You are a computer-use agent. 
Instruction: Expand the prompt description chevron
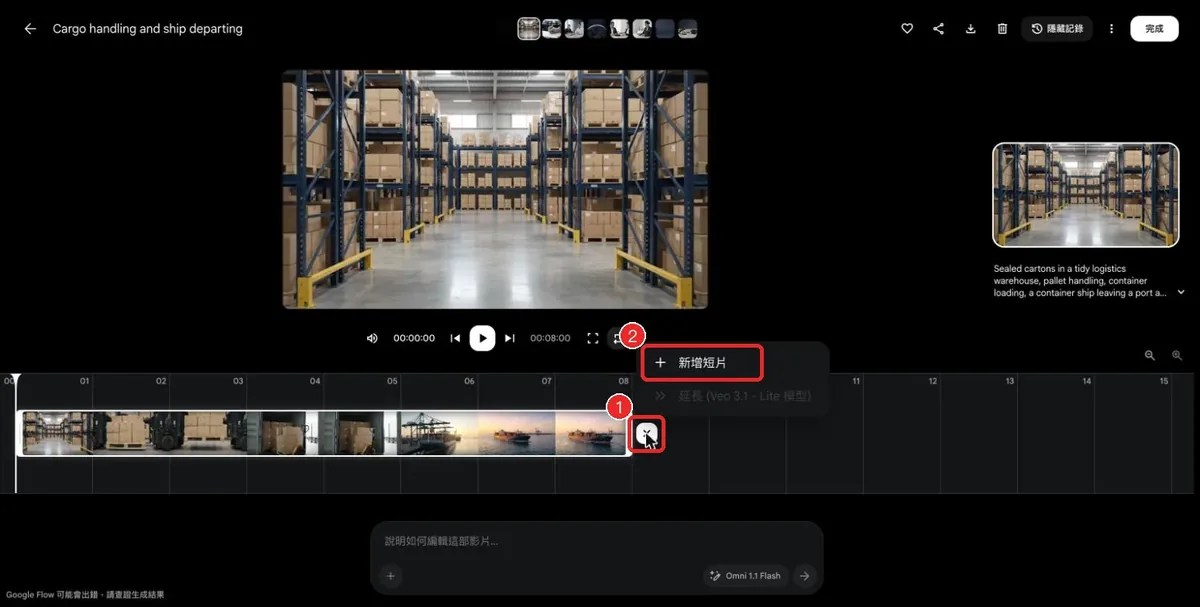[1181, 292]
